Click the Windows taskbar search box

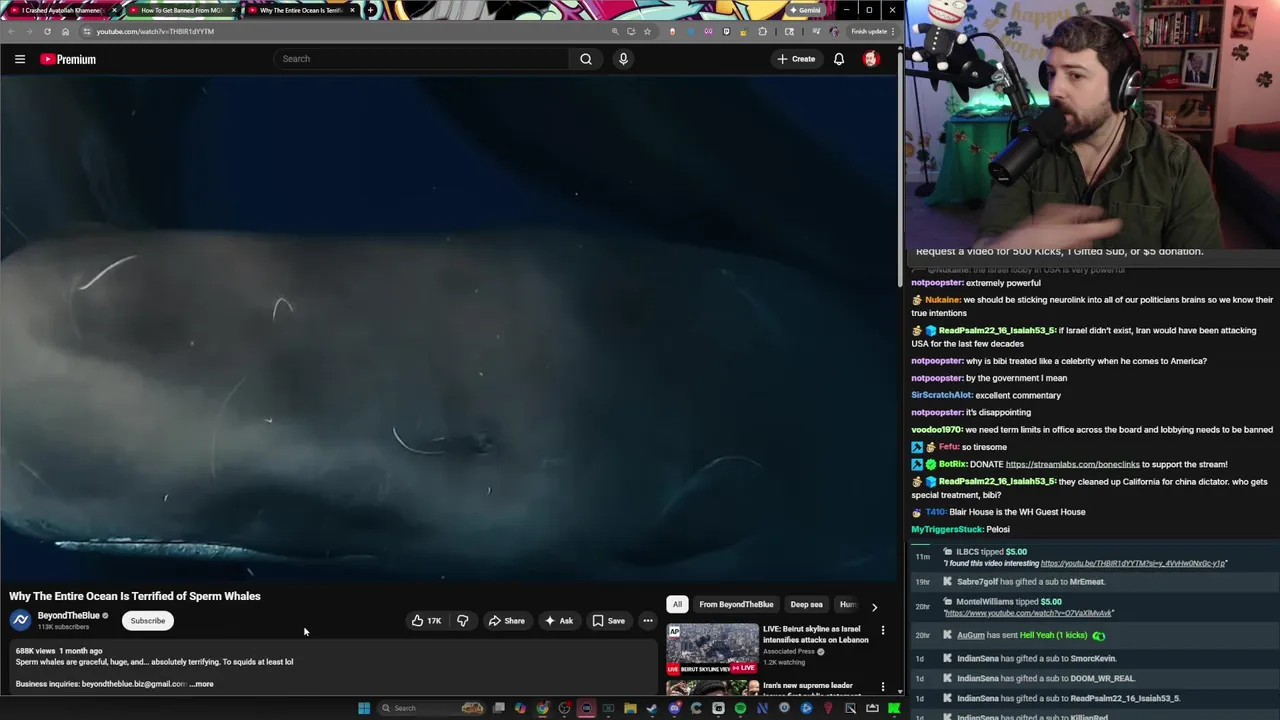[430, 708]
